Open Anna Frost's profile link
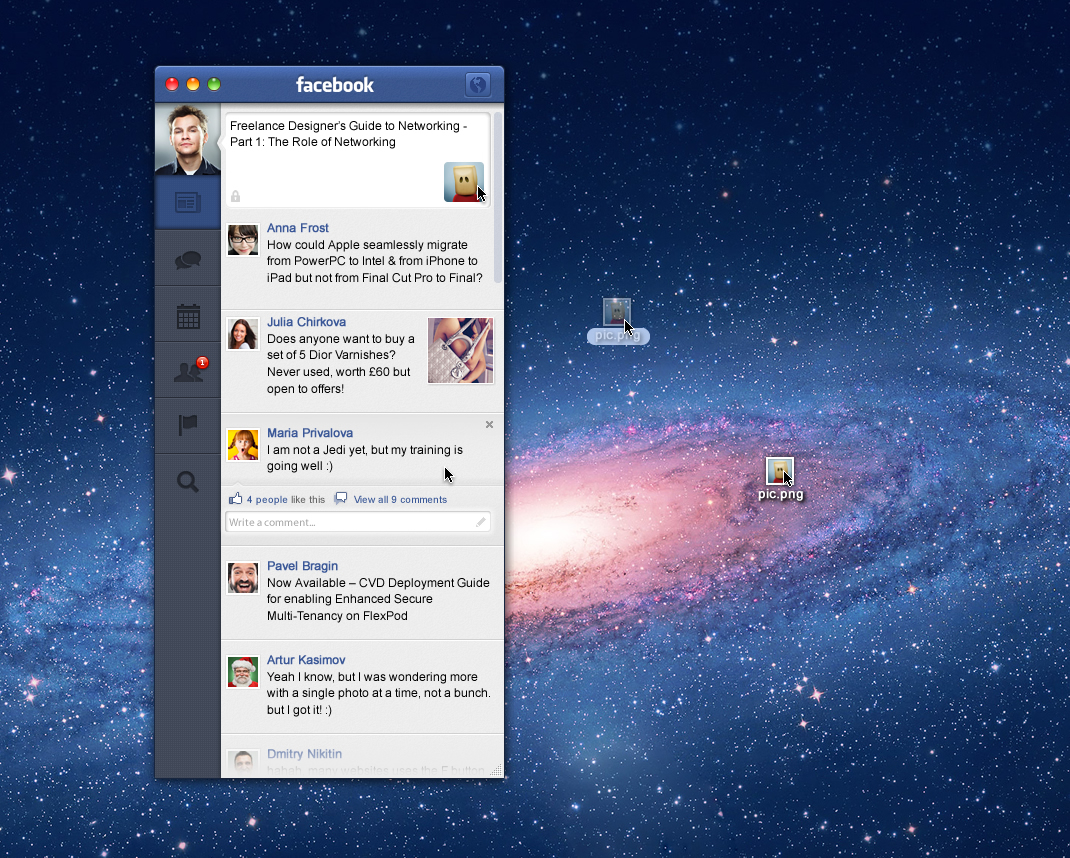 pyautogui.click(x=298, y=228)
